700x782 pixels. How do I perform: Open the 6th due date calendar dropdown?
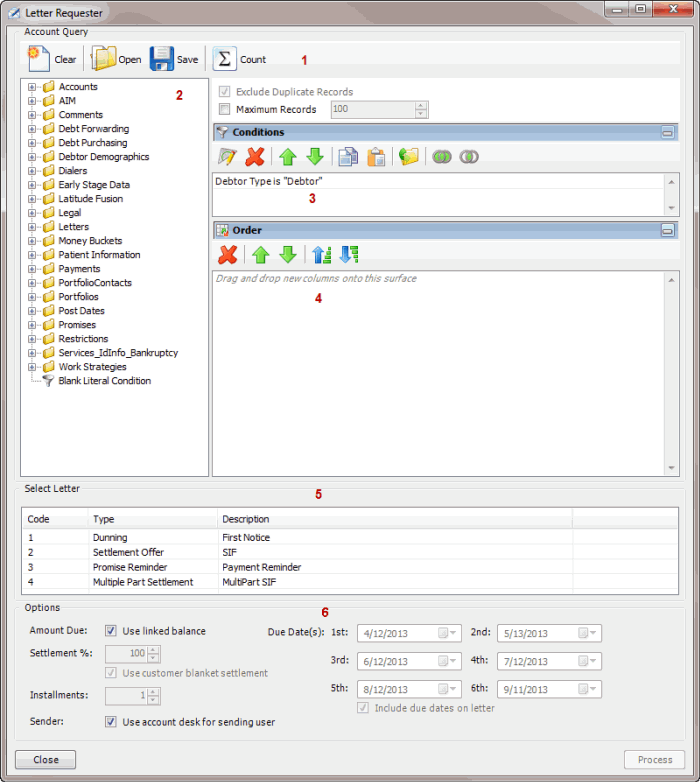[x=587, y=689]
